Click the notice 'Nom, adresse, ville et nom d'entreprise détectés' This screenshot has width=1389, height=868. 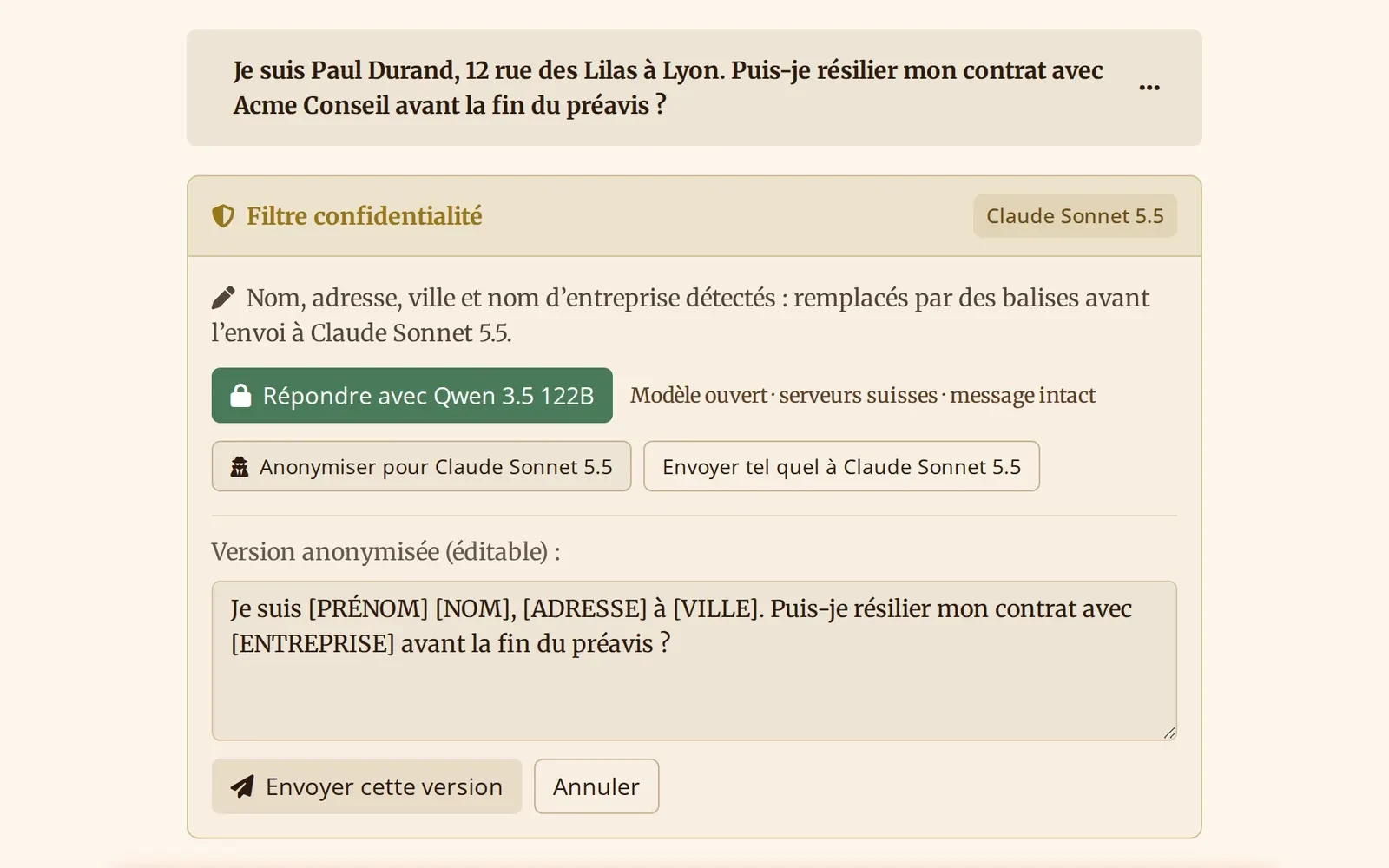[511, 298]
